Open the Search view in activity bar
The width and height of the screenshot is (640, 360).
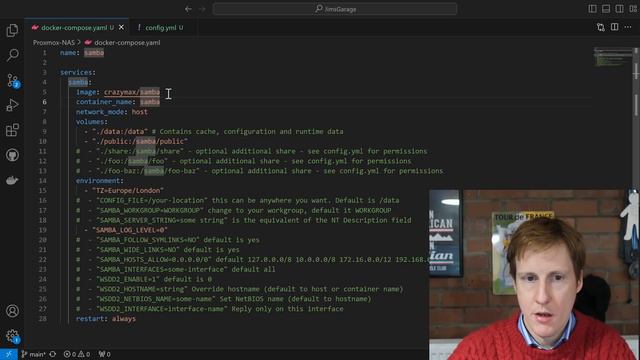coord(12,55)
